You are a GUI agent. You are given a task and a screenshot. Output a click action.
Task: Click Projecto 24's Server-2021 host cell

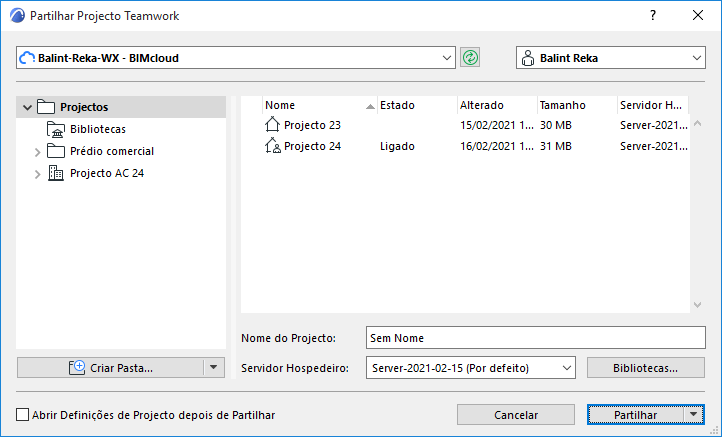click(x=654, y=146)
